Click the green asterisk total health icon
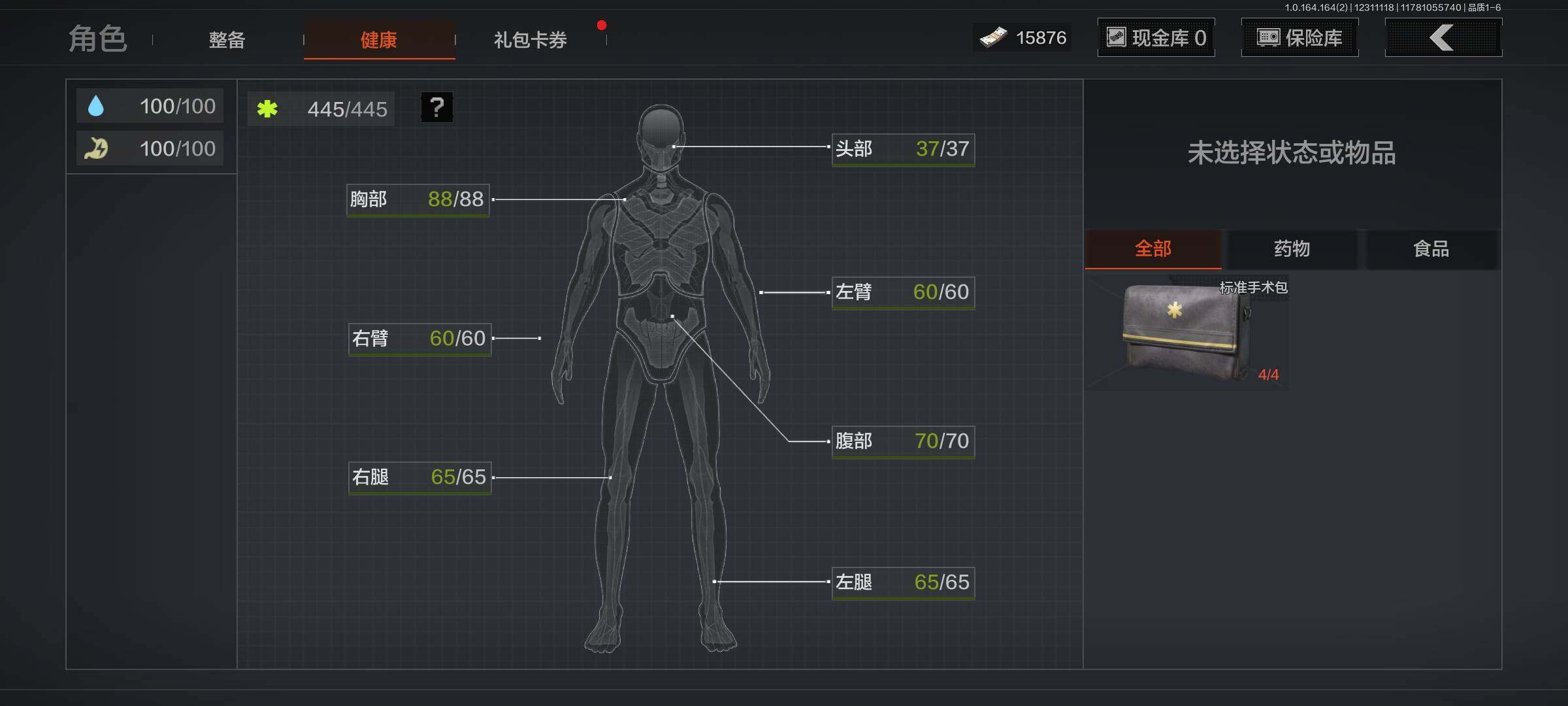Screen dimensions: 1568x706 click(267, 109)
